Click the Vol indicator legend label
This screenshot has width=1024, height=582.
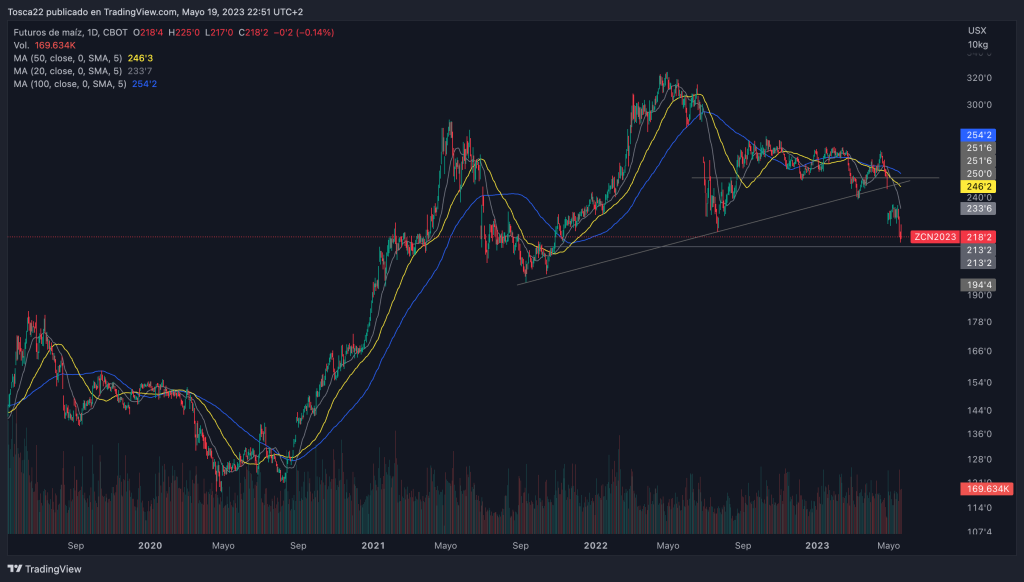(21, 45)
